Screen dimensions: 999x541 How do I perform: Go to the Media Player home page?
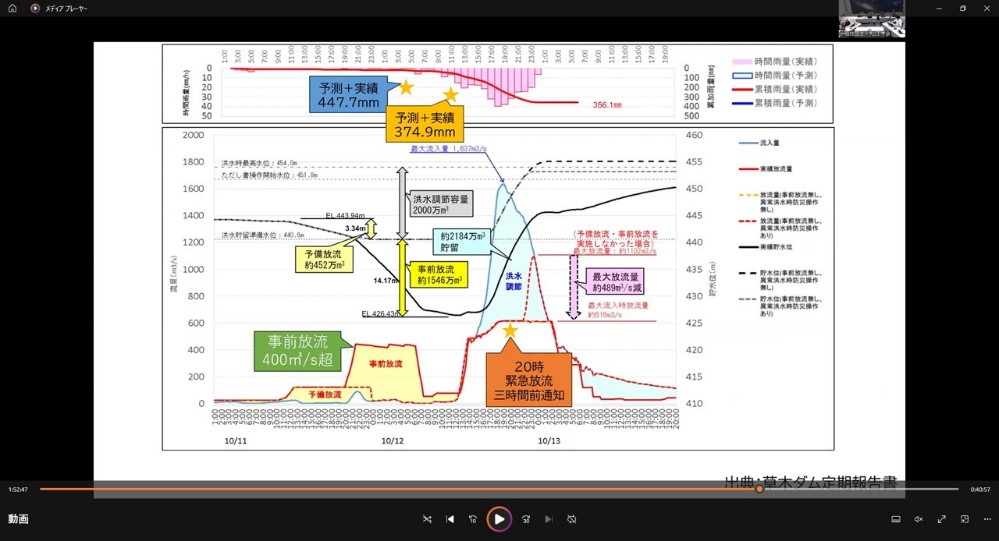tap(13, 8)
